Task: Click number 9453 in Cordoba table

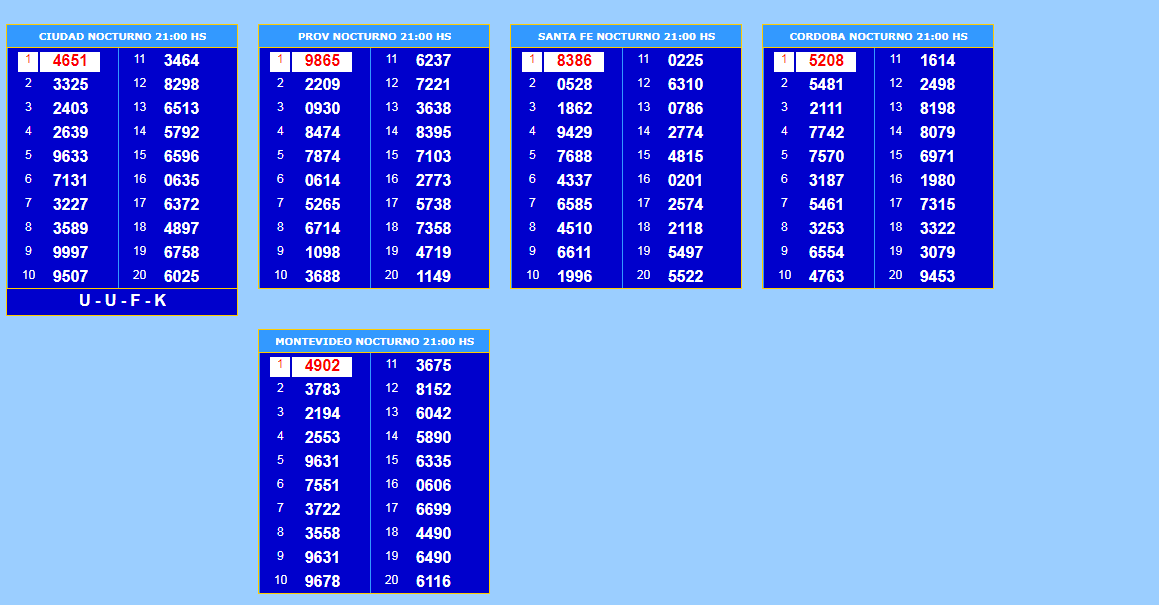Action: 937,276
